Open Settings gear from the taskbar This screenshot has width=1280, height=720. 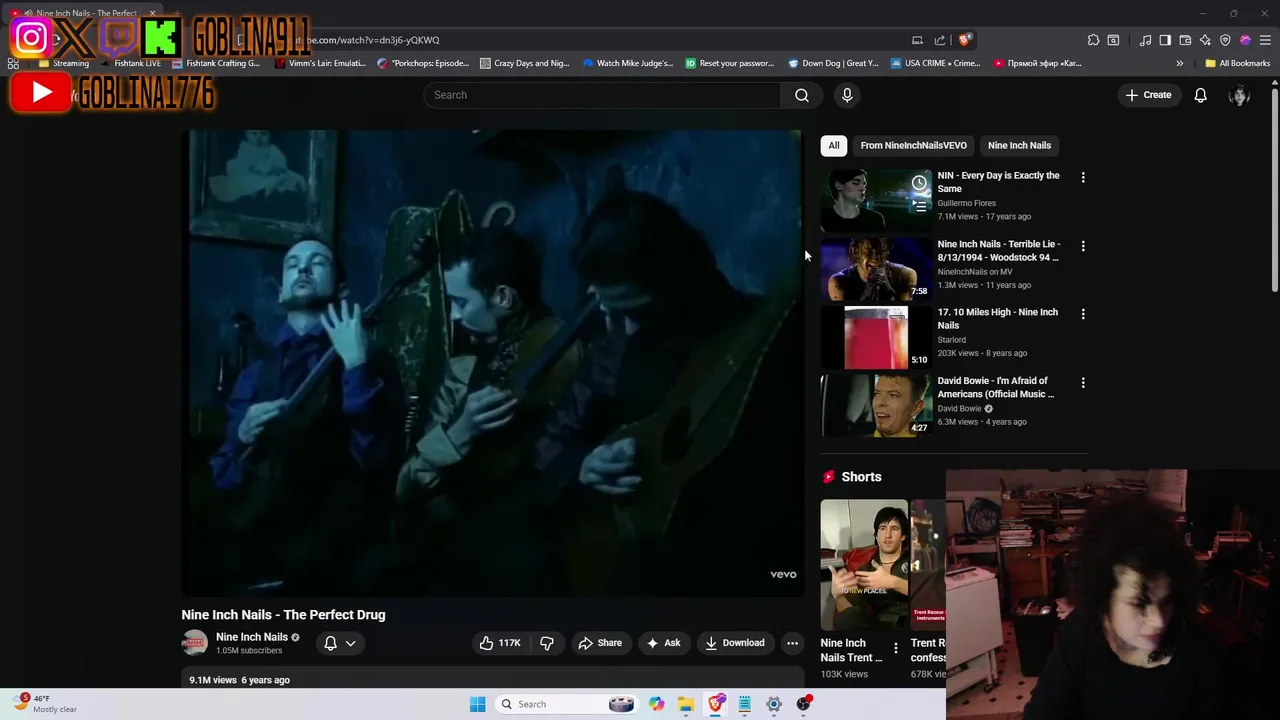tap(774, 704)
